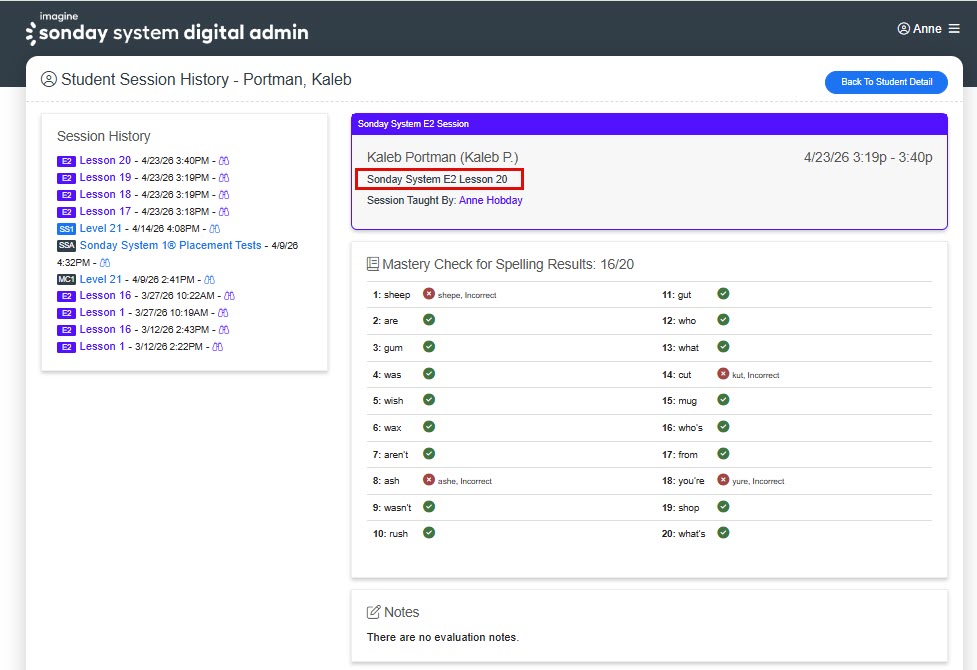Click the SSA badge beside Placement Tests
The height and width of the screenshot is (670, 977).
coord(66,246)
